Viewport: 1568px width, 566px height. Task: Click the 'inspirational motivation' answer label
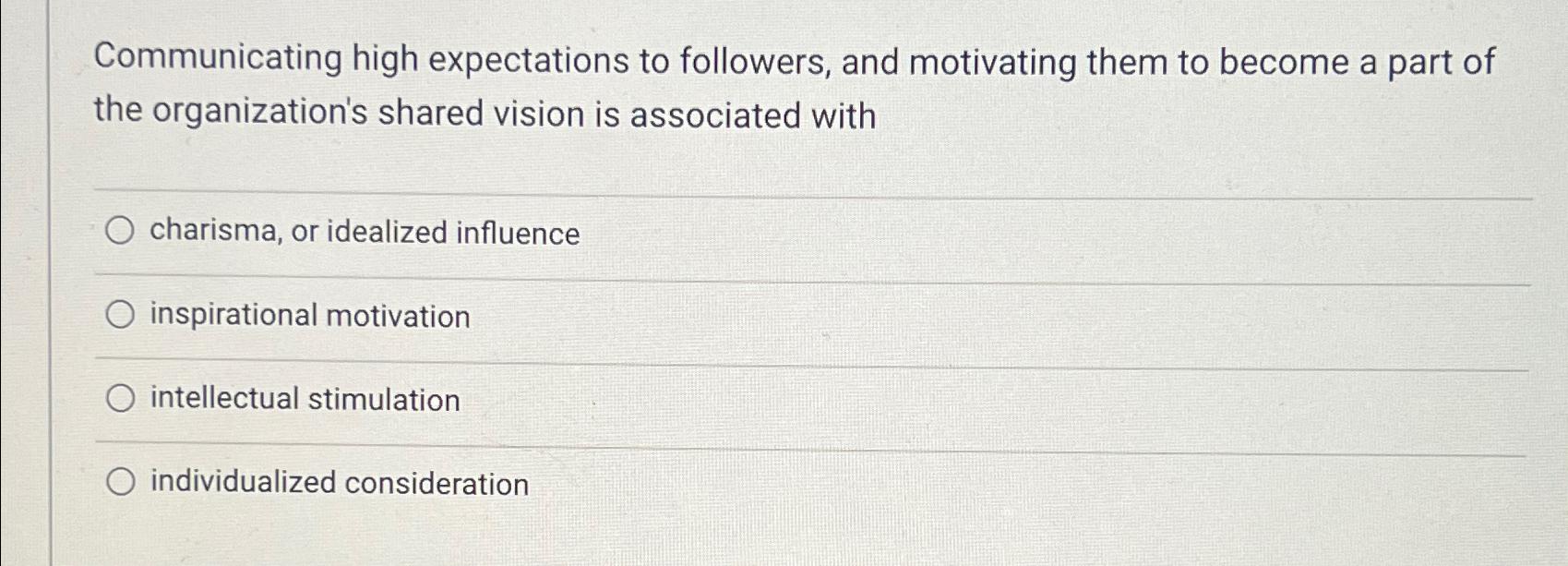pyautogui.click(x=310, y=316)
